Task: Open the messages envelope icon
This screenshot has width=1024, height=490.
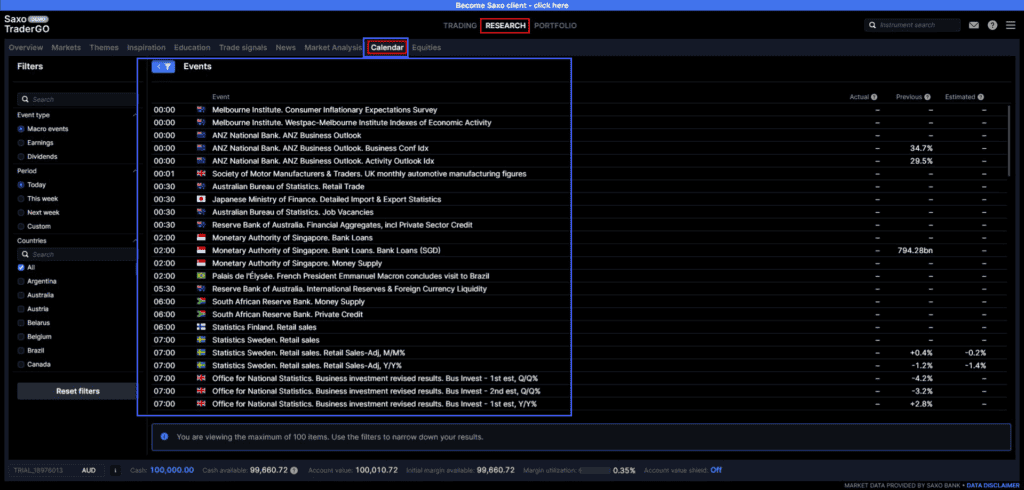Action: [974, 25]
